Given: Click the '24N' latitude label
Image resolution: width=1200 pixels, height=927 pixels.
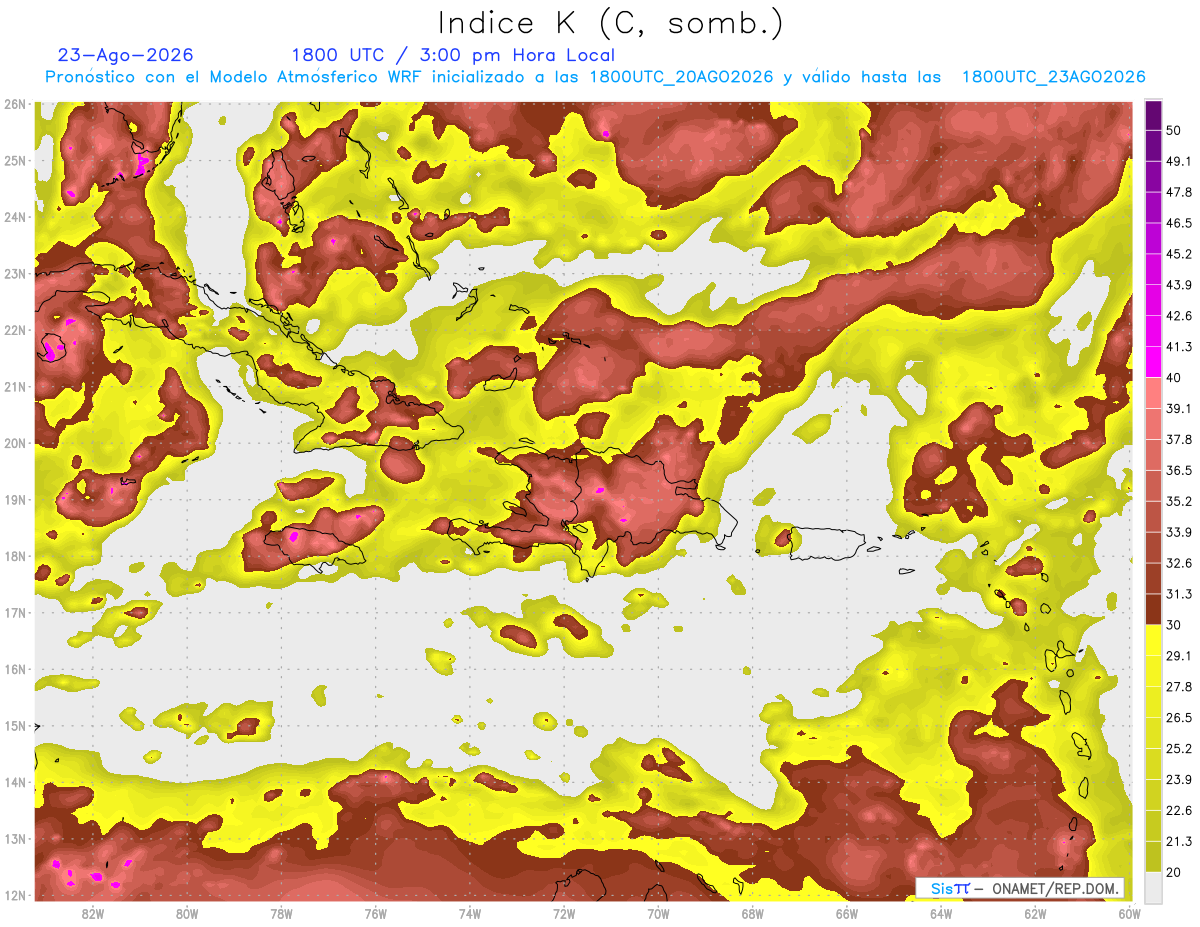Looking at the screenshot, I should [x=14, y=217].
